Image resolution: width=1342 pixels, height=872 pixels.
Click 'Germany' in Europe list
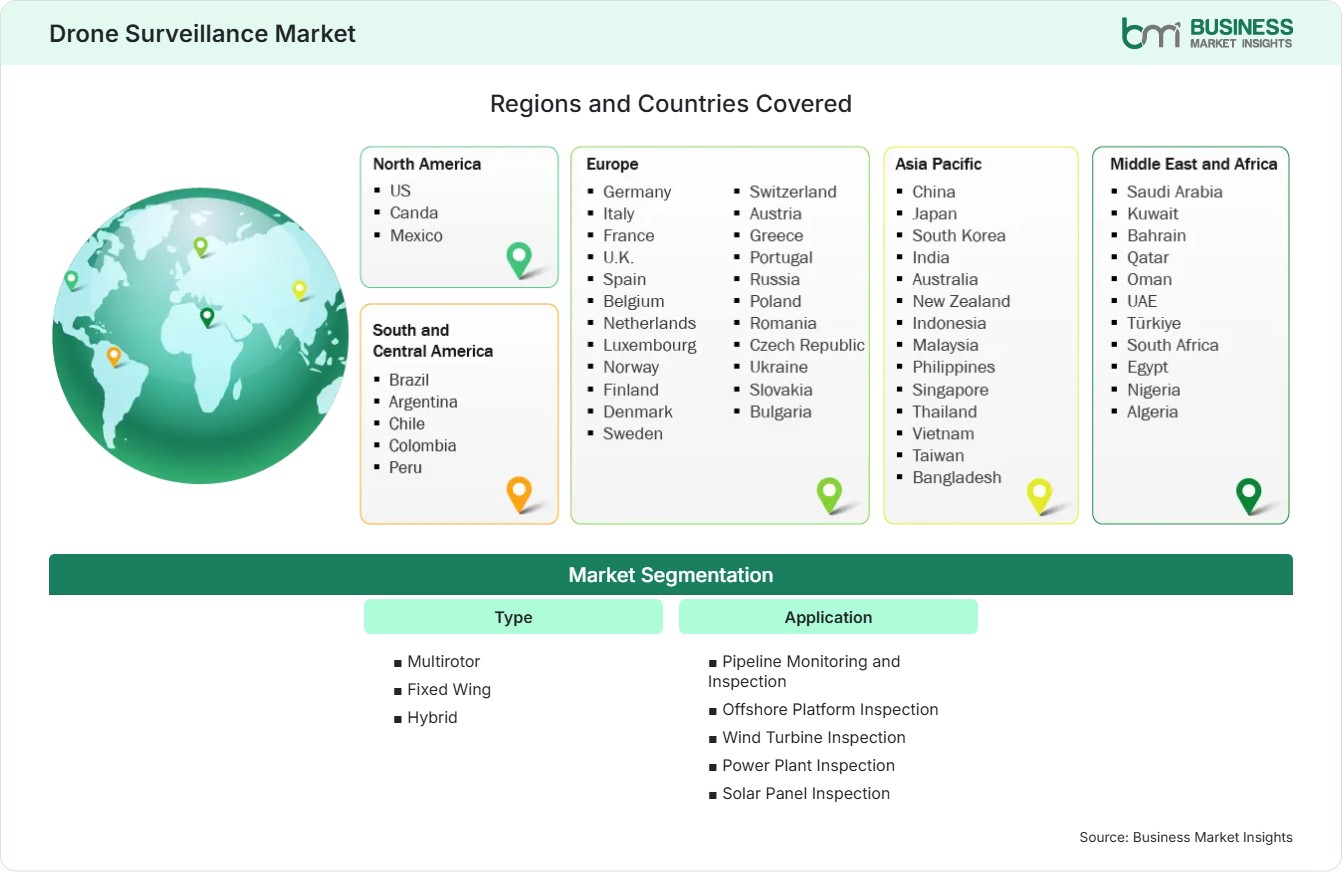637,192
